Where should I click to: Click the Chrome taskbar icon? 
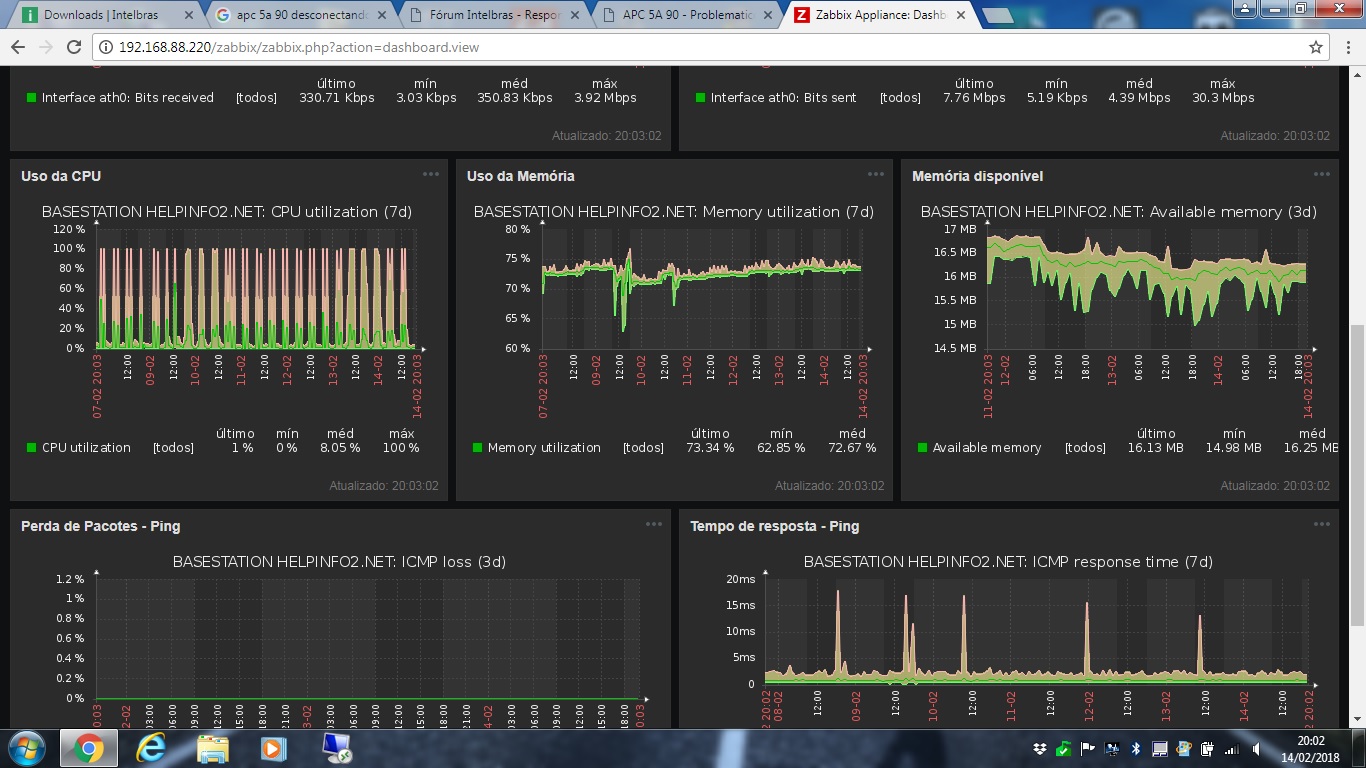point(88,747)
